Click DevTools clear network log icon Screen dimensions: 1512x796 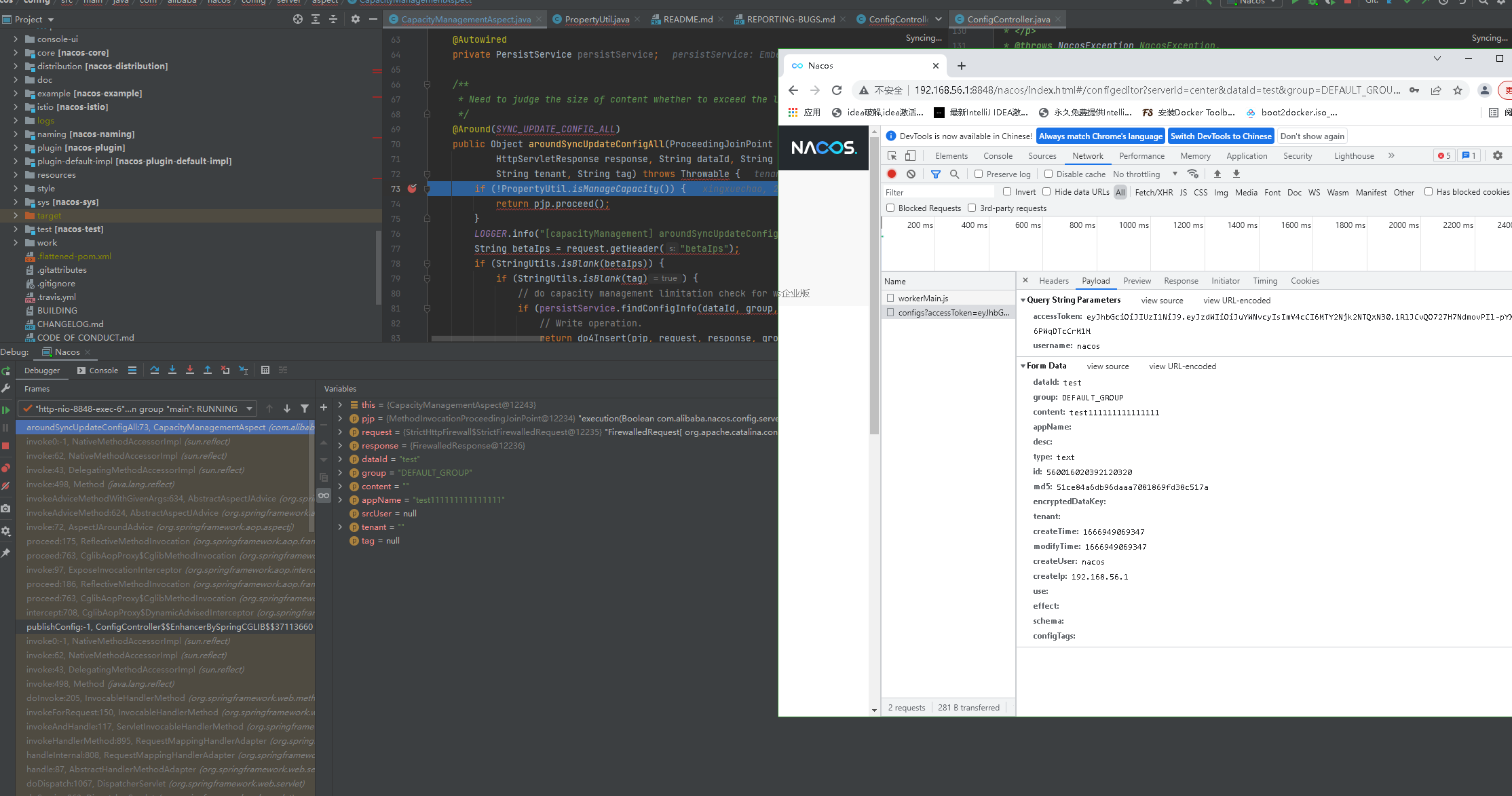tap(911, 174)
